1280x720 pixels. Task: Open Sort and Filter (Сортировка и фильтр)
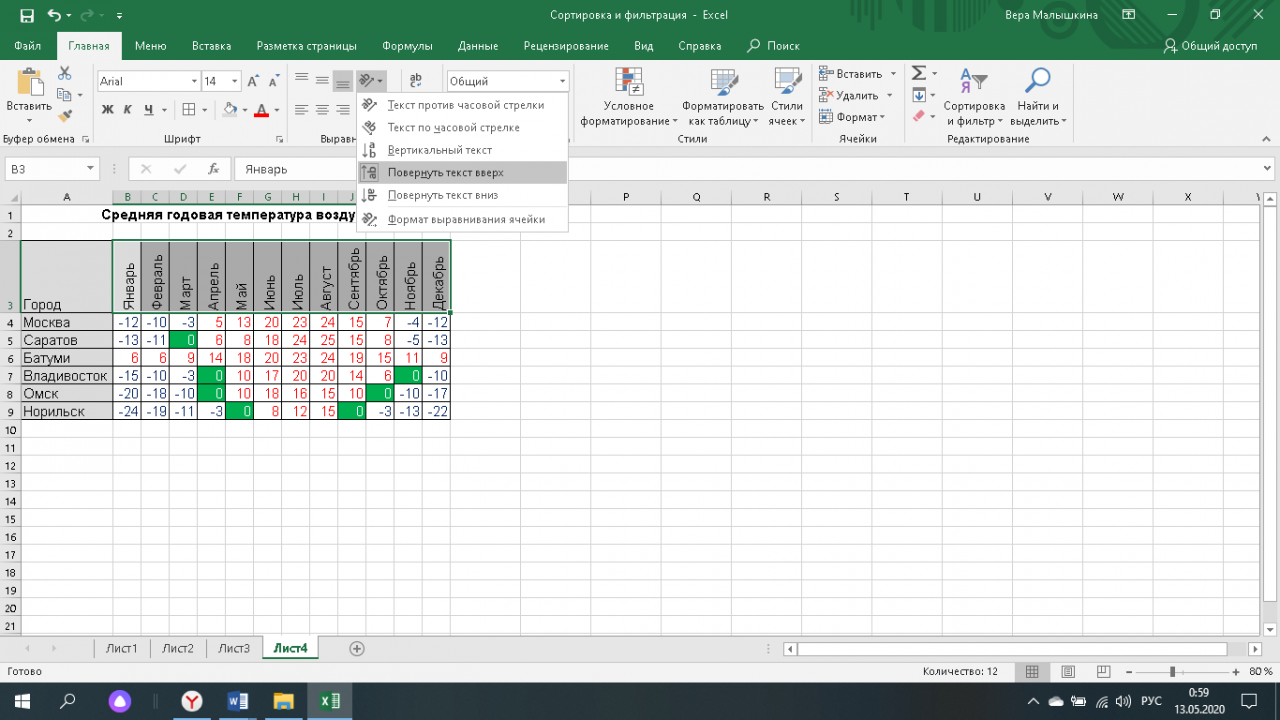(973, 98)
